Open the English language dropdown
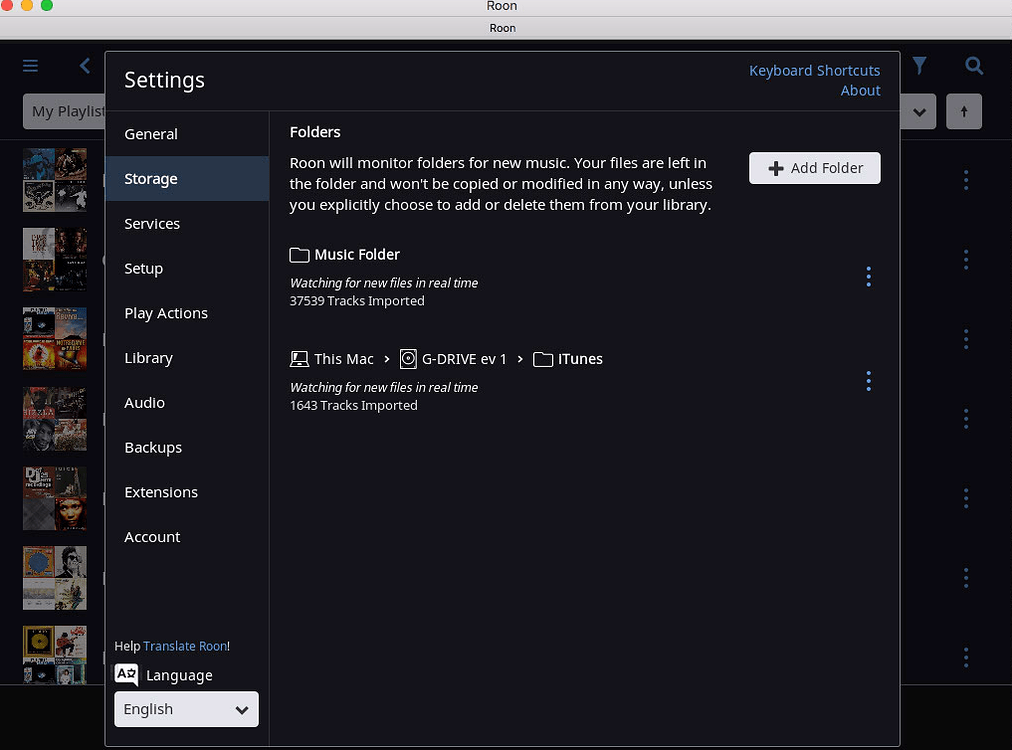The image size is (1012, 750). pyautogui.click(x=187, y=709)
